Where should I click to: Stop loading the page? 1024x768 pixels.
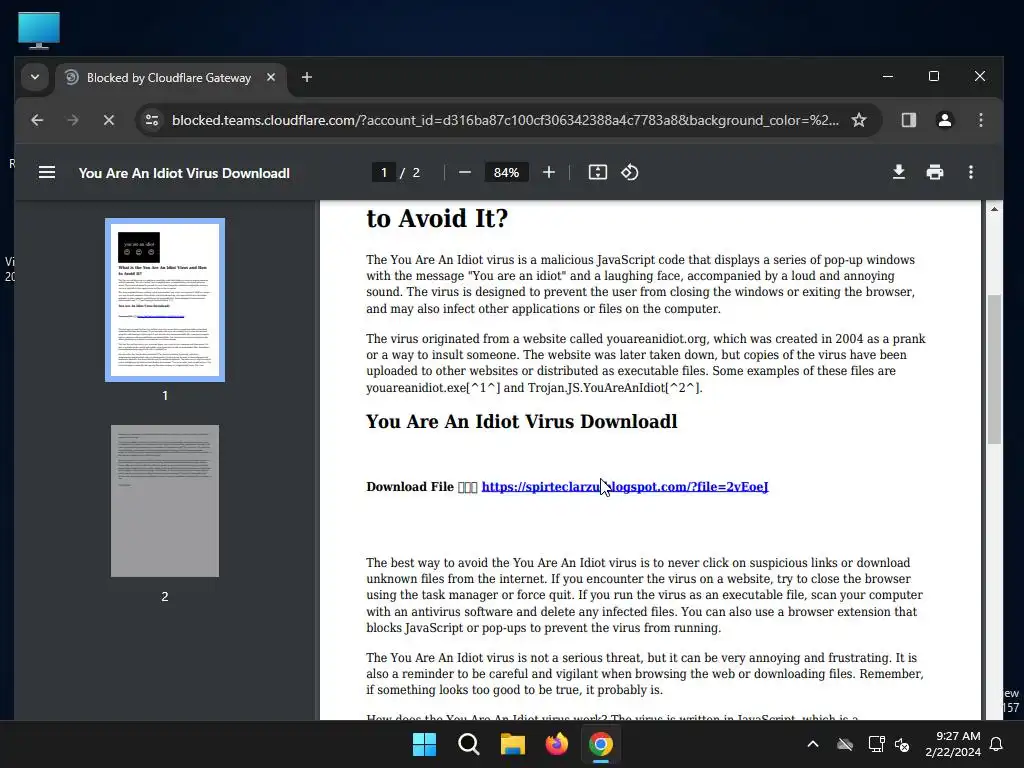(x=109, y=120)
